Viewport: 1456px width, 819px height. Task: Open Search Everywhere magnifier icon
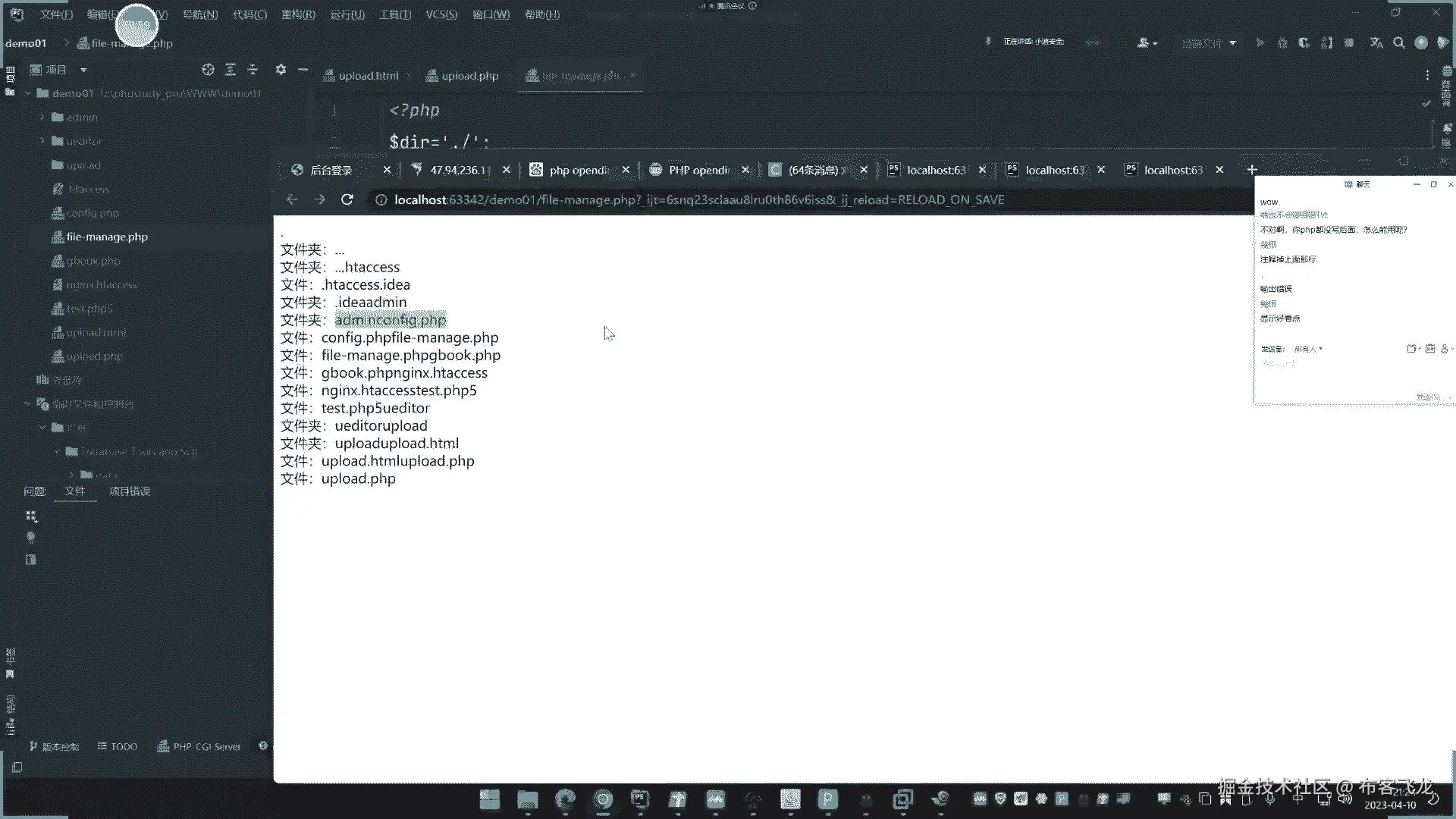point(1399,43)
